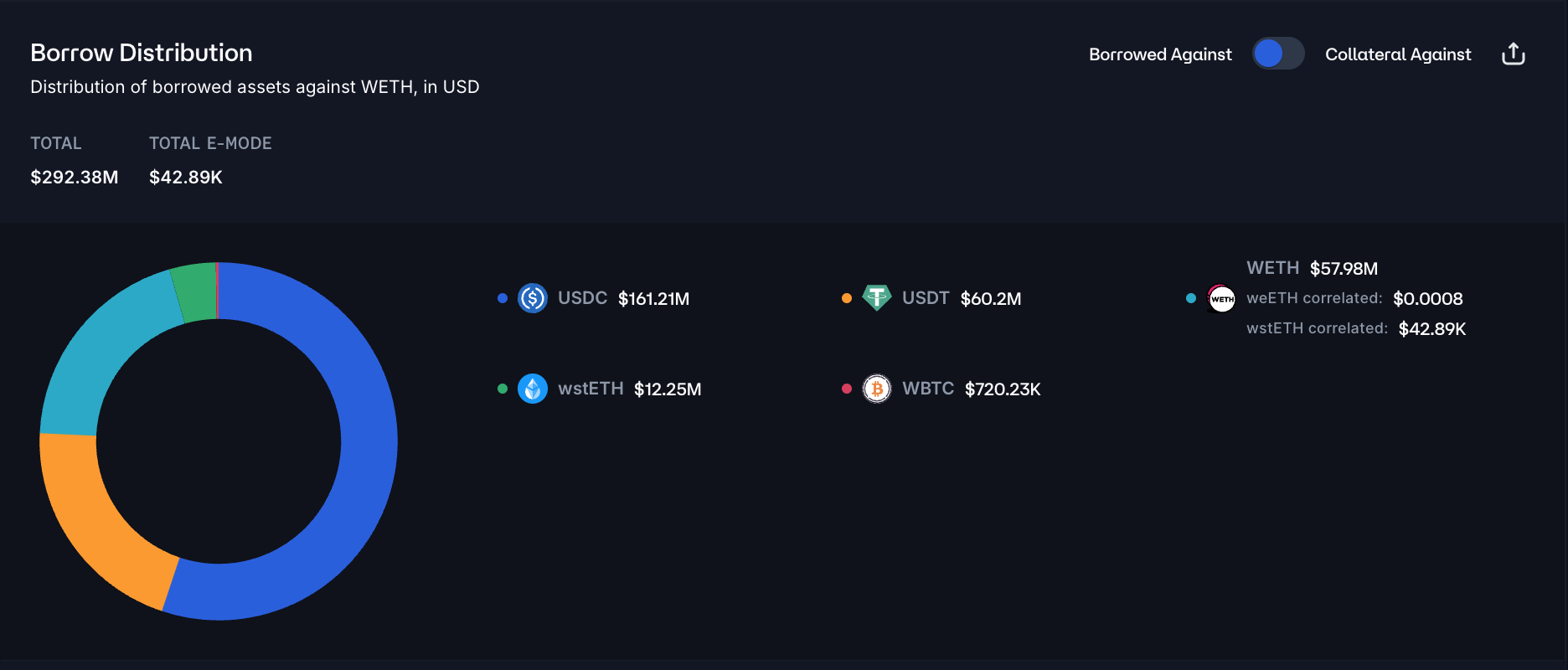Select the Borrowed Against label
The height and width of the screenshot is (670, 1568).
pyautogui.click(x=1160, y=54)
